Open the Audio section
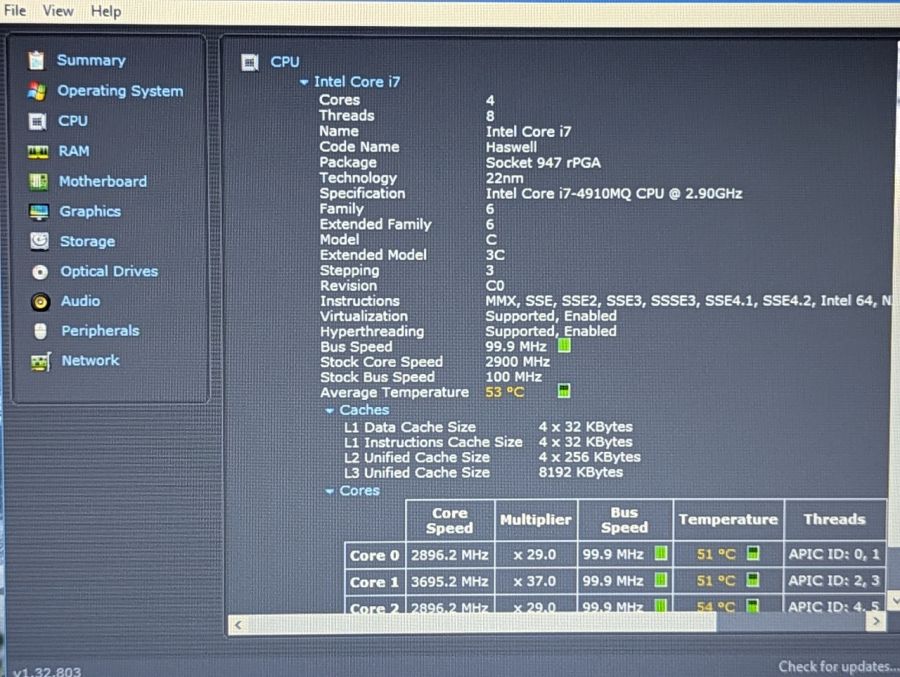The width and height of the screenshot is (900, 677). (81, 301)
